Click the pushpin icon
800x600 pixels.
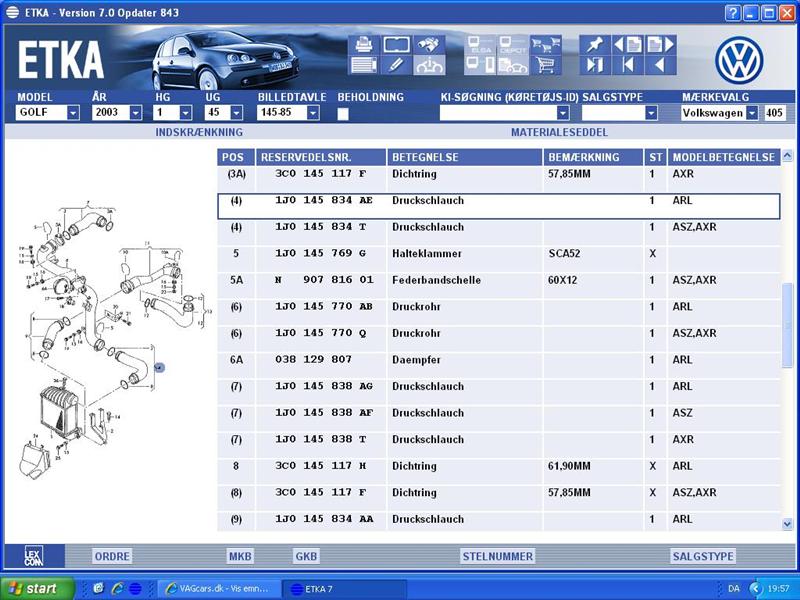click(x=596, y=45)
